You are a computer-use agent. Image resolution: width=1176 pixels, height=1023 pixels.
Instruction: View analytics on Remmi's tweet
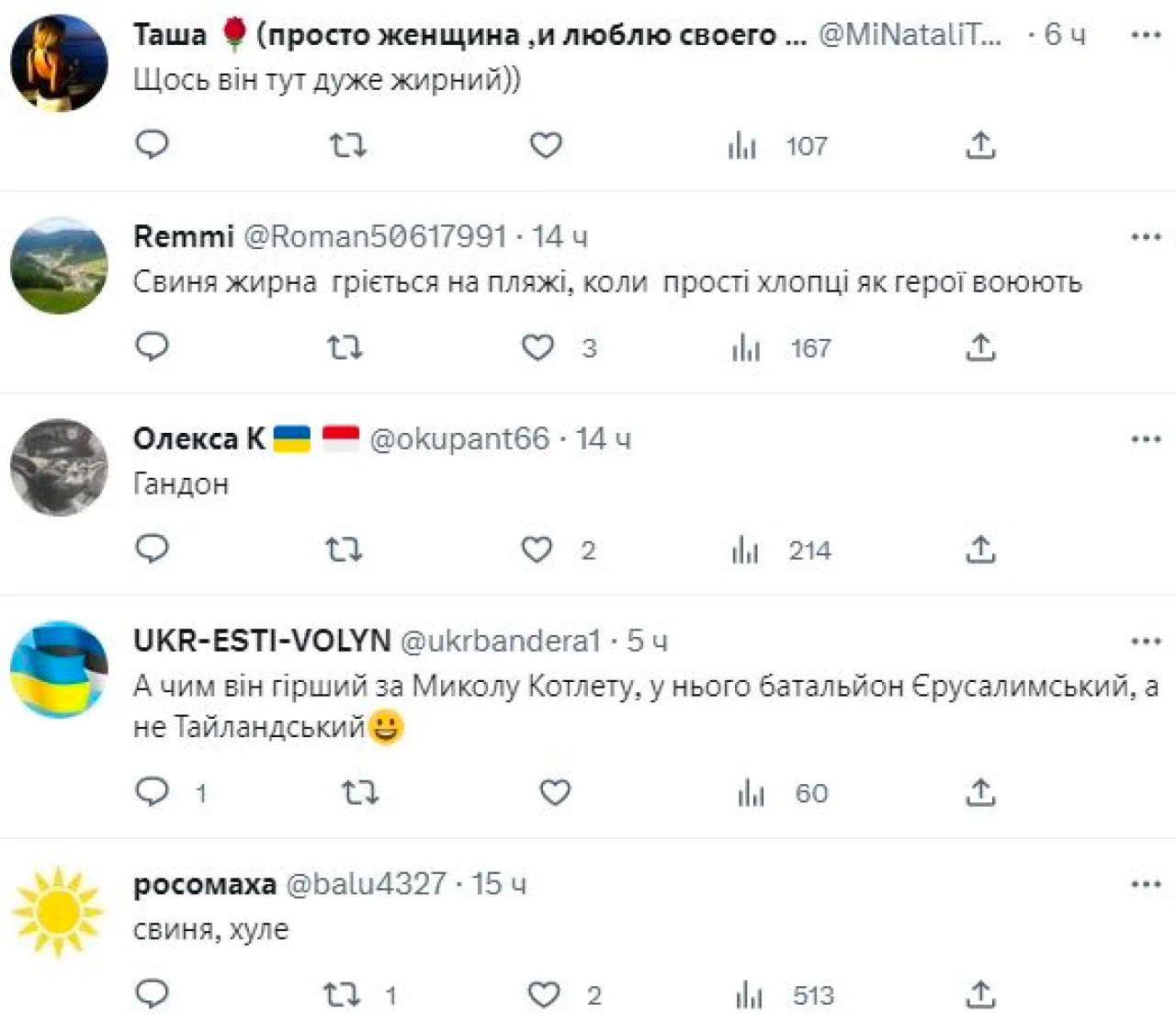click(x=746, y=347)
